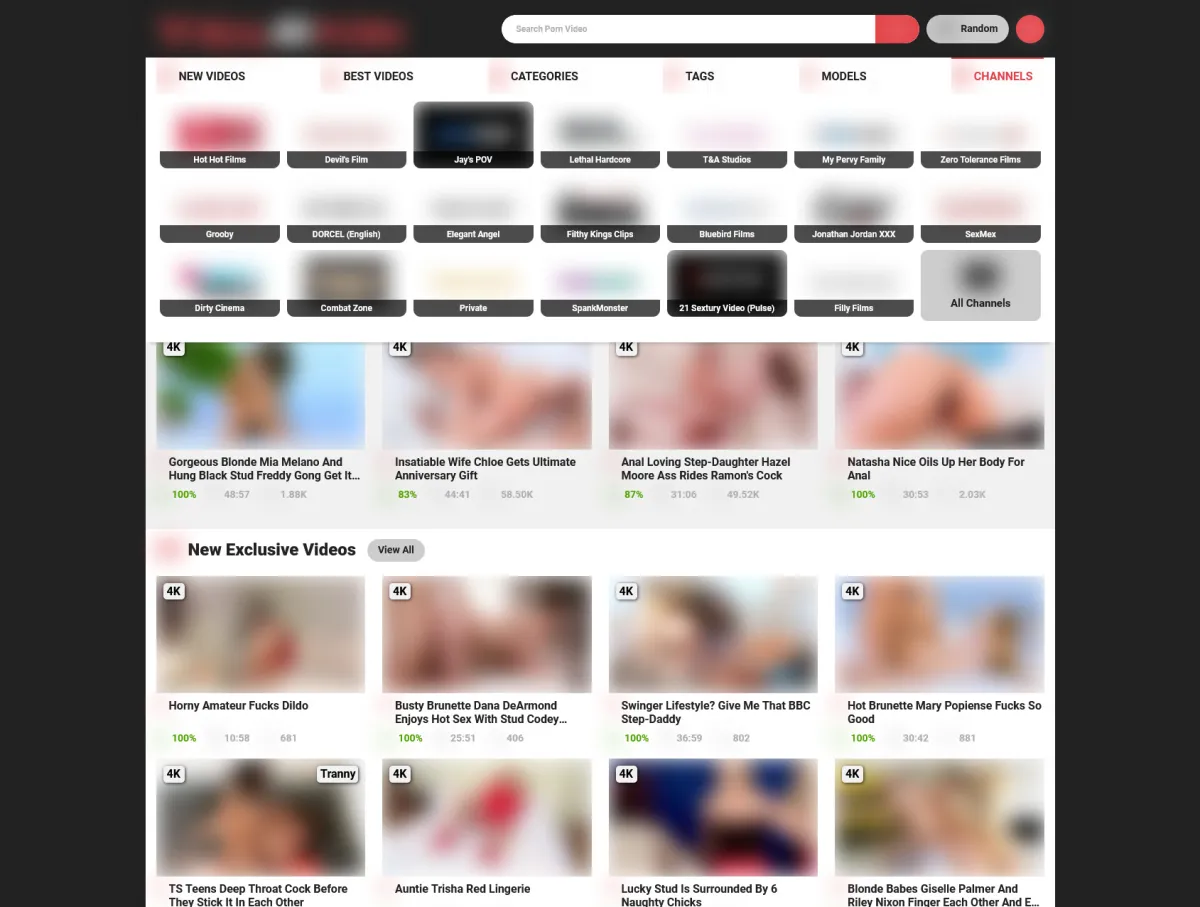Click the icon beside New Exclusive Videos heading

(167, 549)
